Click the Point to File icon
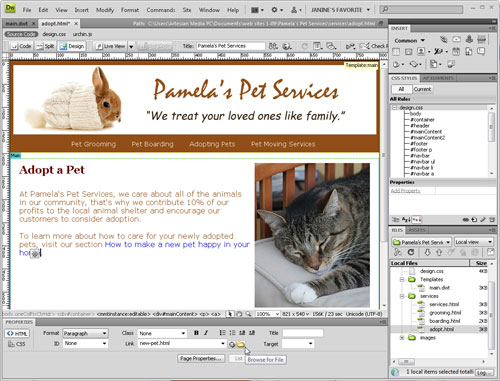Image resolution: width=500 pixels, height=381 pixels. coord(232,344)
